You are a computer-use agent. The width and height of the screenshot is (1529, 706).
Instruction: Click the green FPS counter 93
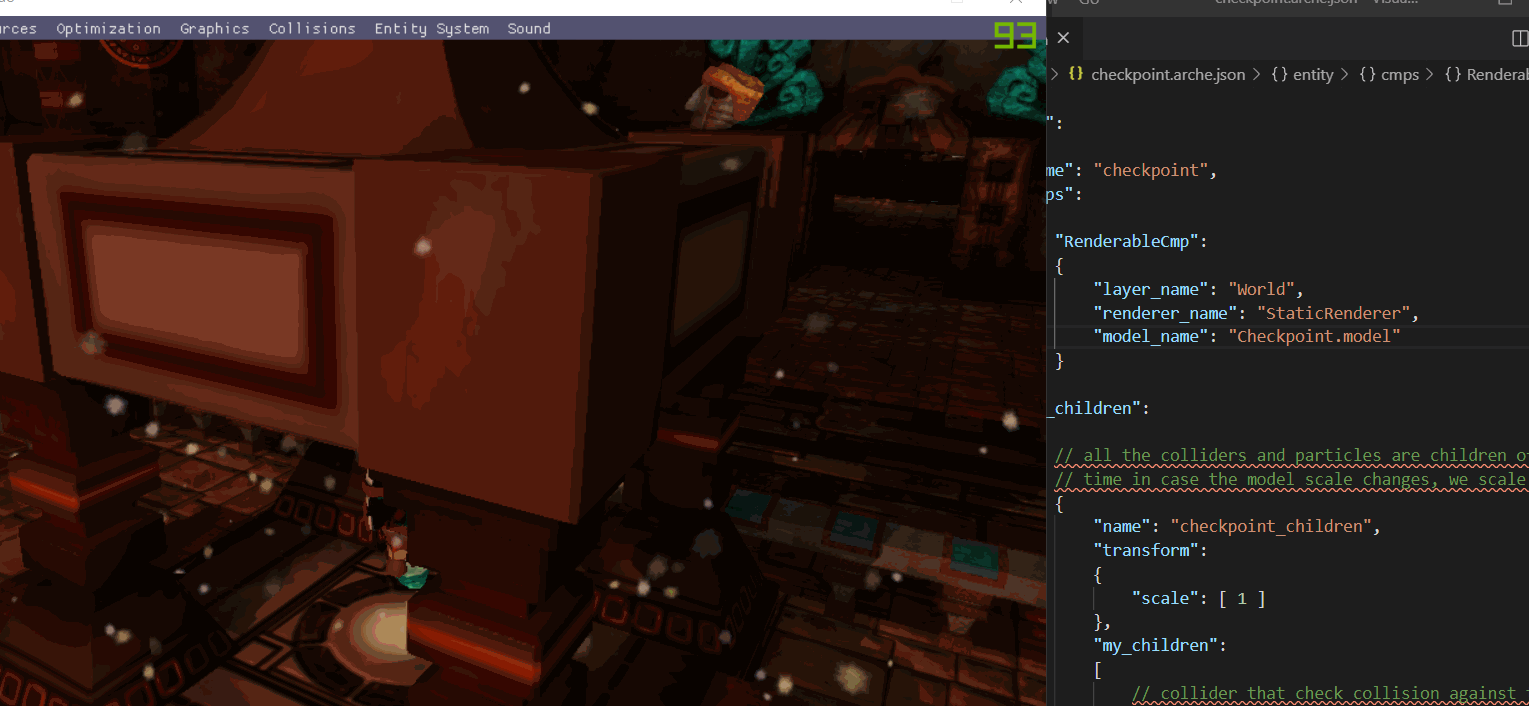1014,35
